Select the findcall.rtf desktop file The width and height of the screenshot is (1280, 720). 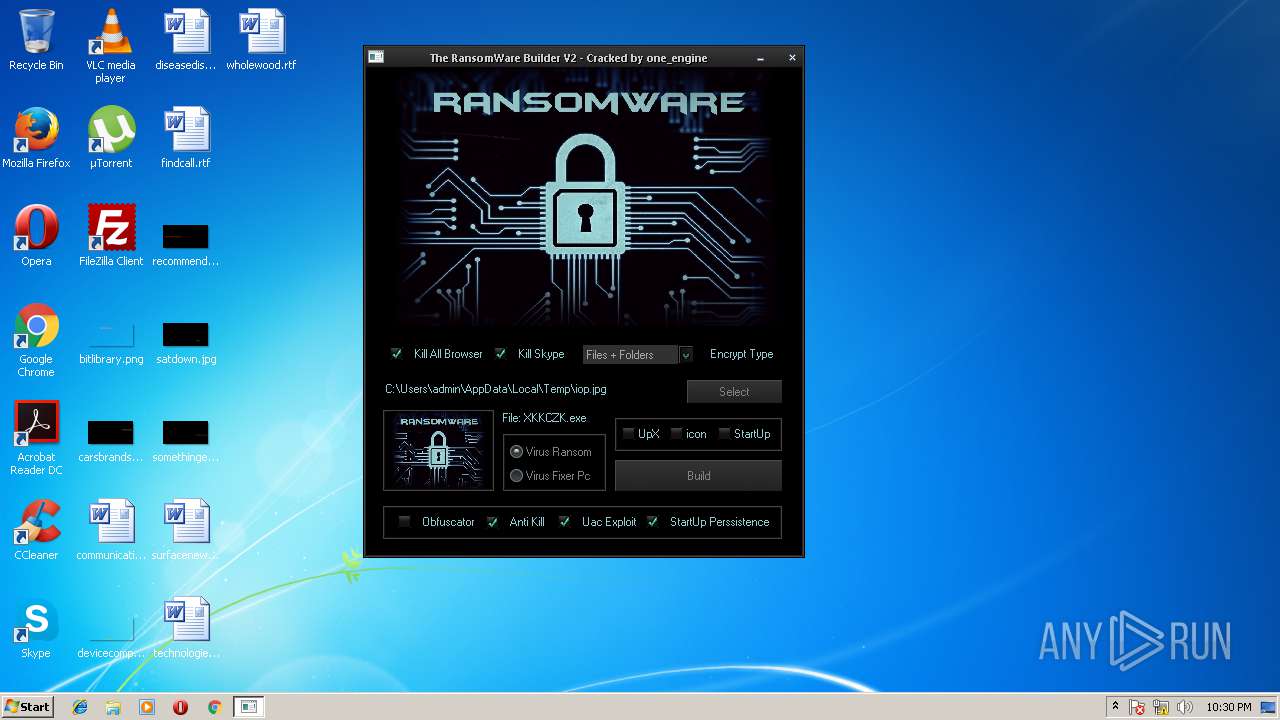click(x=186, y=138)
